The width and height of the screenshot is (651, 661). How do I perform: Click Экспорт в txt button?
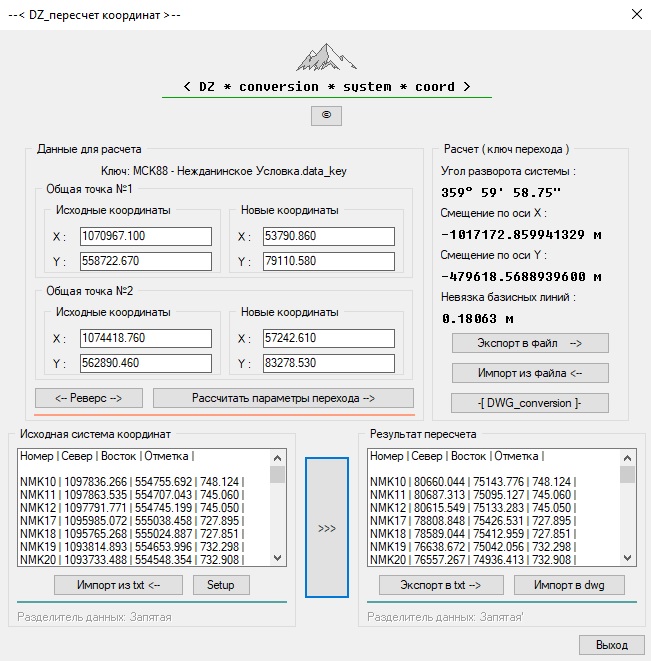click(x=441, y=585)
